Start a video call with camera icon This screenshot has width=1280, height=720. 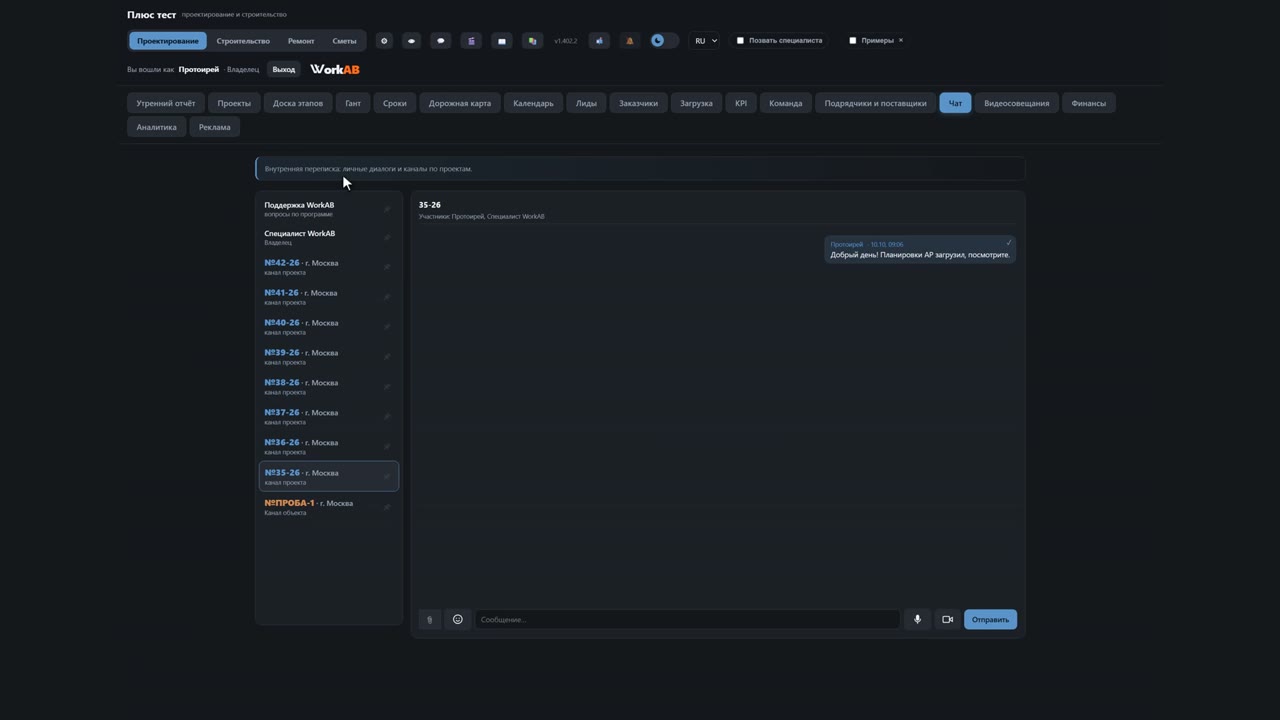pos(947,620)
